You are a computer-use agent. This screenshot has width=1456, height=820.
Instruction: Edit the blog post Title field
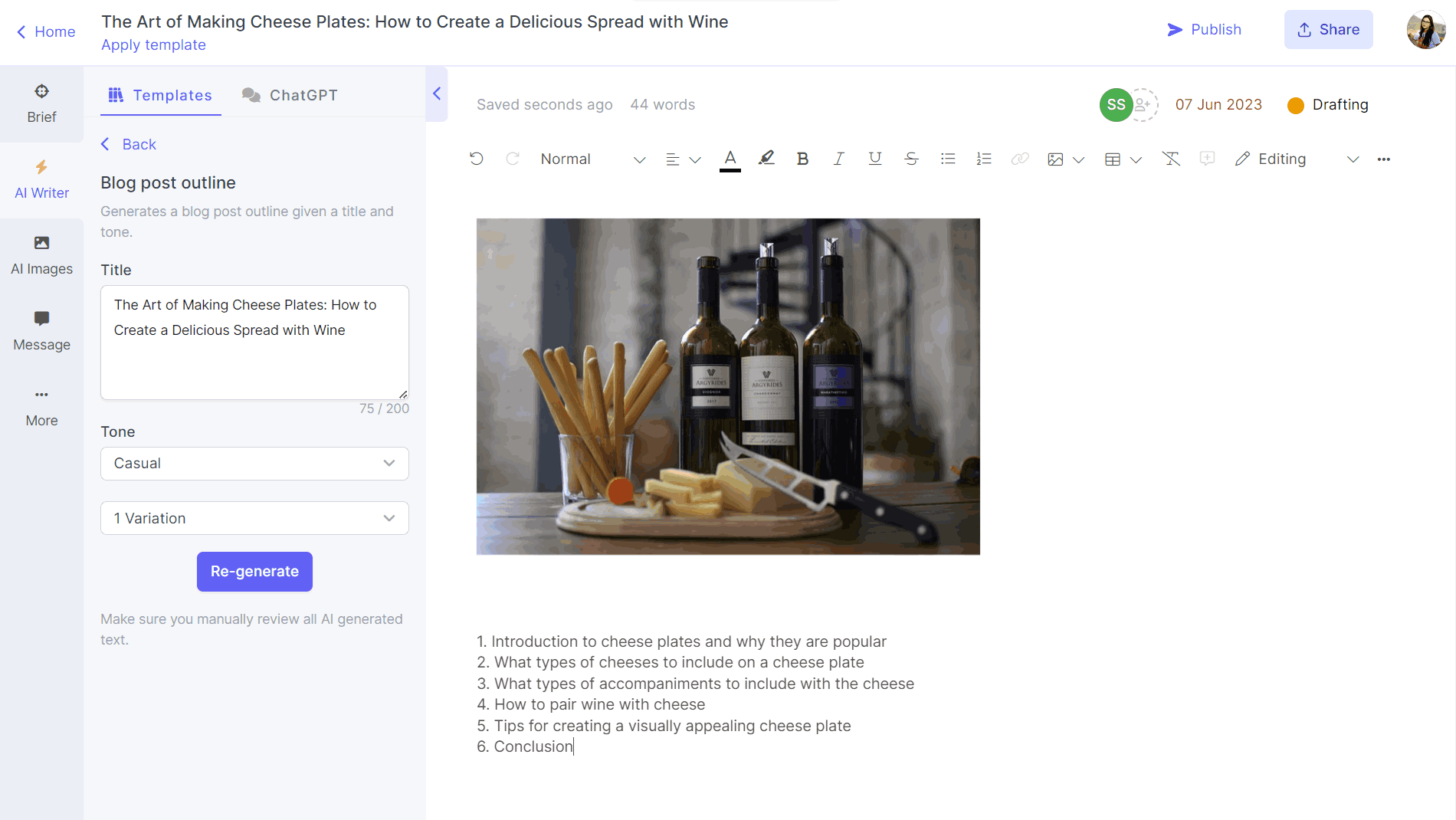[254, 343]
